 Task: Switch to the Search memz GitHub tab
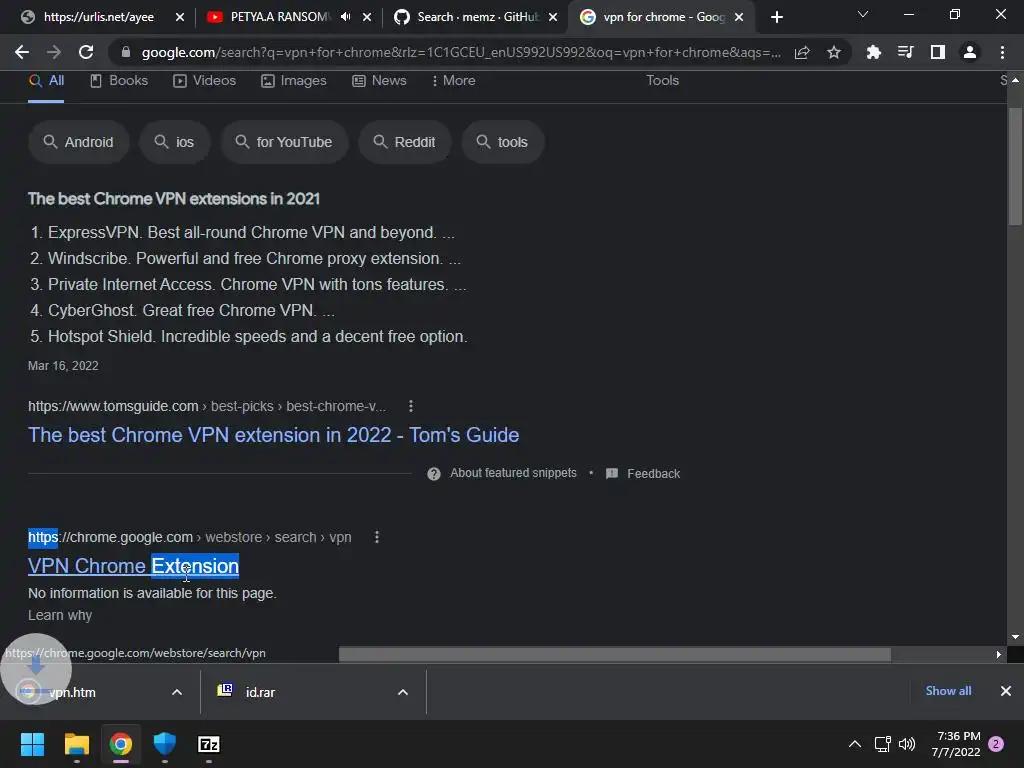477,17
